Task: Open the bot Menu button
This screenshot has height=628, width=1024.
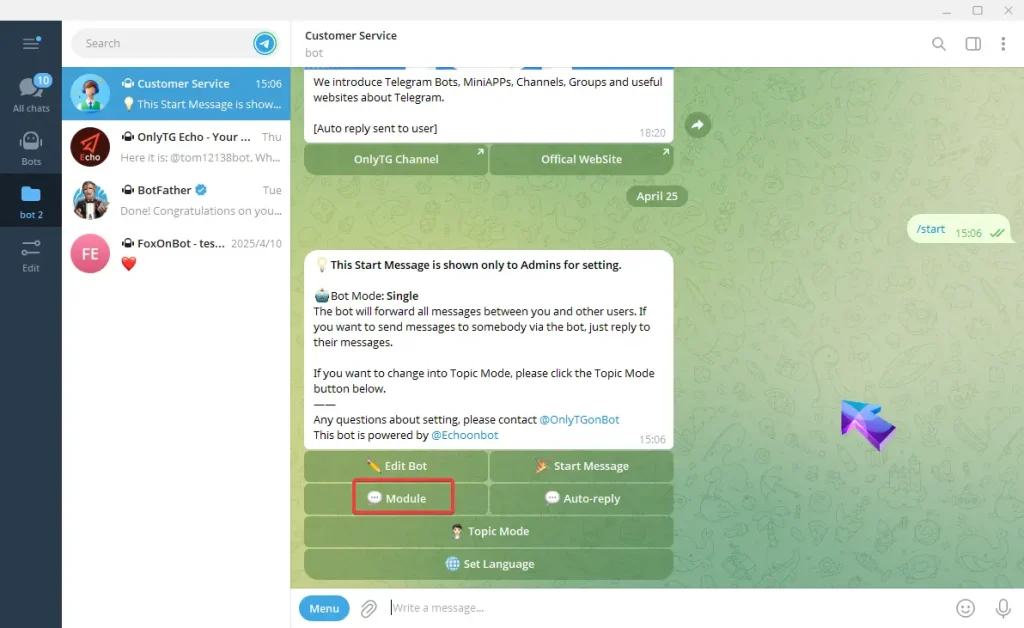Action: [324, 608]
